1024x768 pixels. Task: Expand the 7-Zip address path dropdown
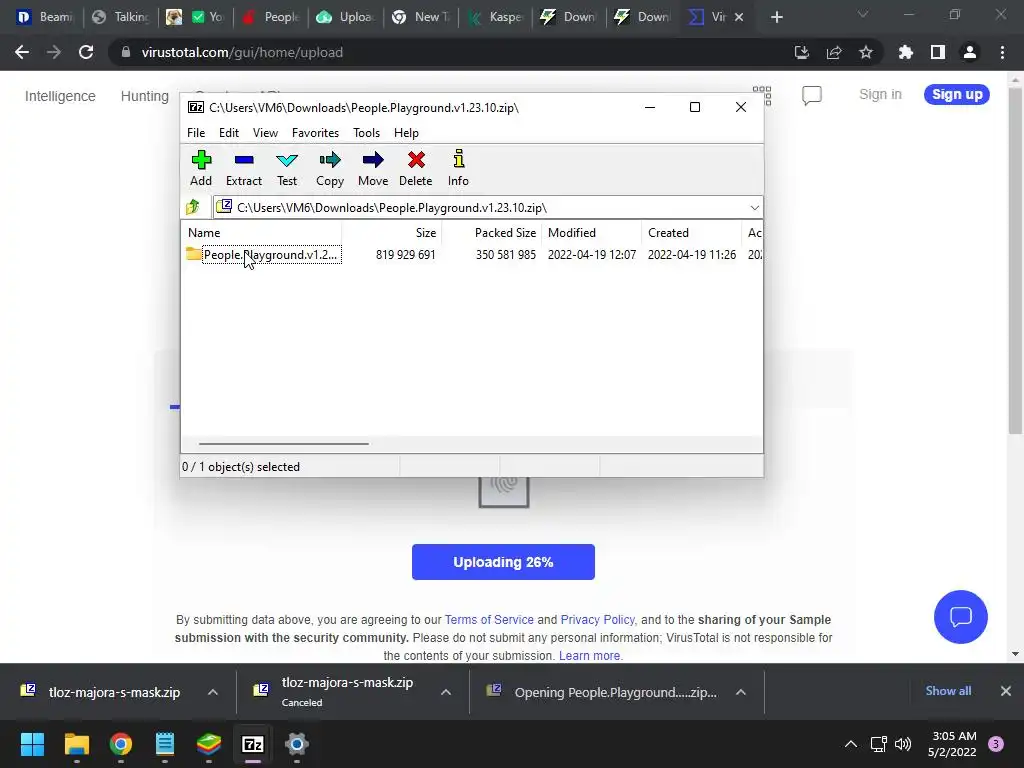coord(754,208)
